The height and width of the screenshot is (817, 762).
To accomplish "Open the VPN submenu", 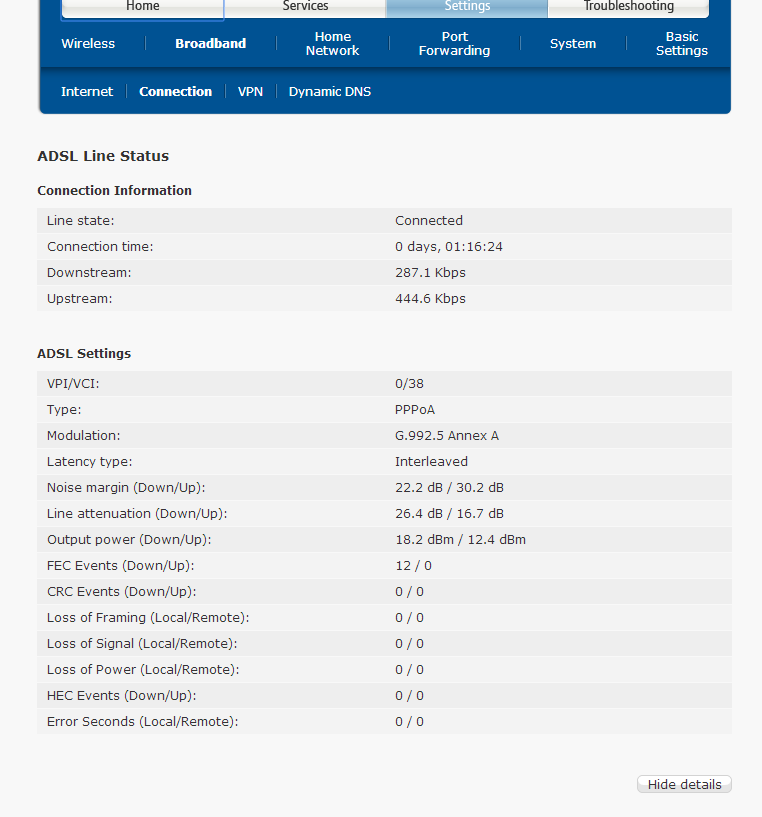I will point(250,92).
